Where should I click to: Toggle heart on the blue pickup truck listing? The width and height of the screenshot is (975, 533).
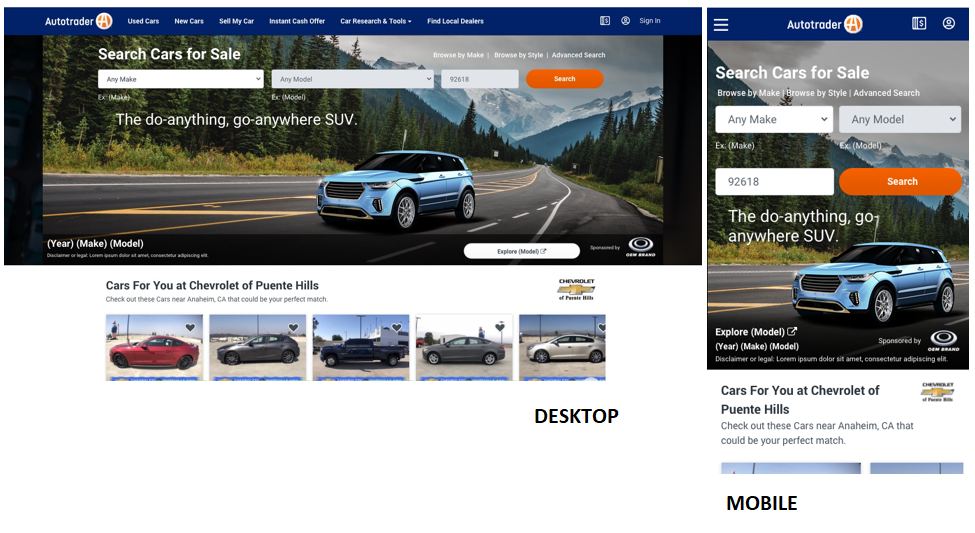coord(396,327)
